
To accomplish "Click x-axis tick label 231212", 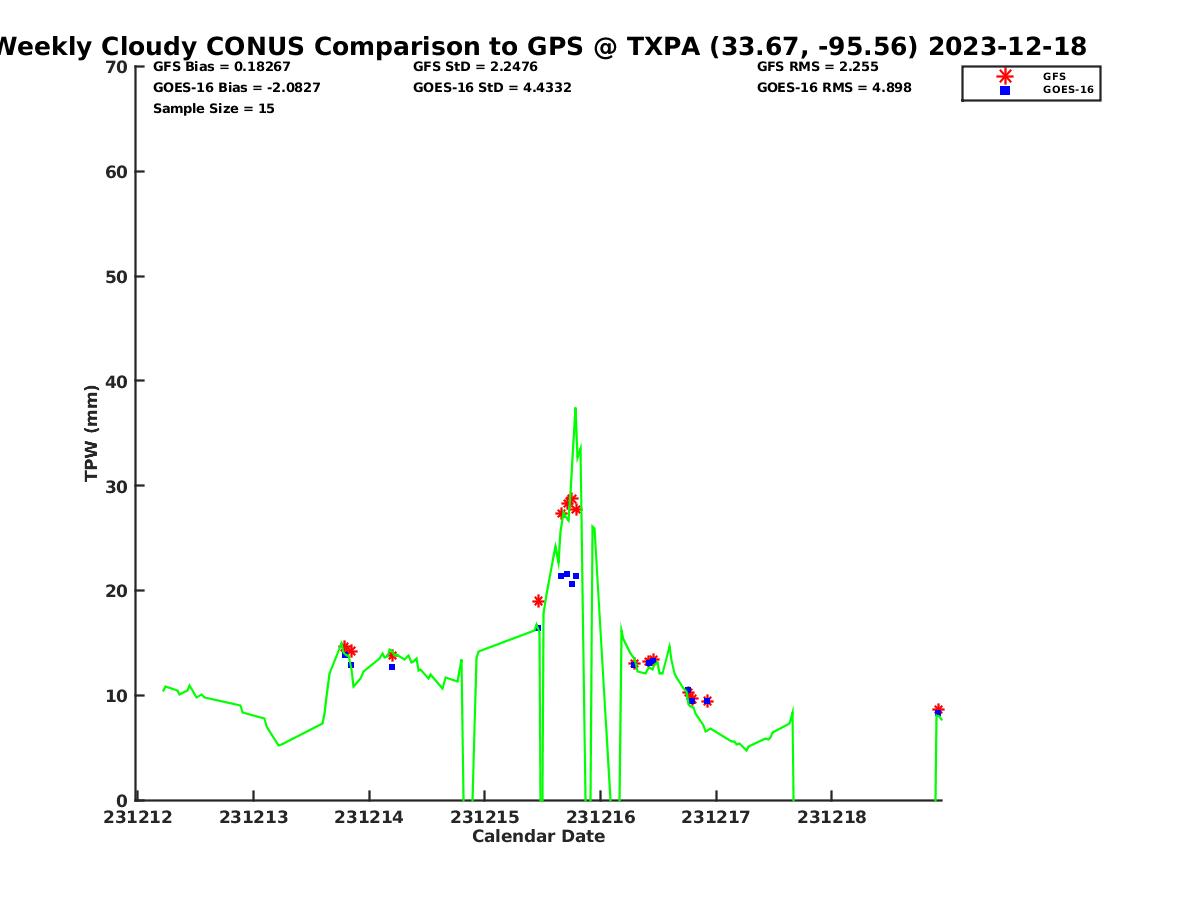I will (137, 817).
